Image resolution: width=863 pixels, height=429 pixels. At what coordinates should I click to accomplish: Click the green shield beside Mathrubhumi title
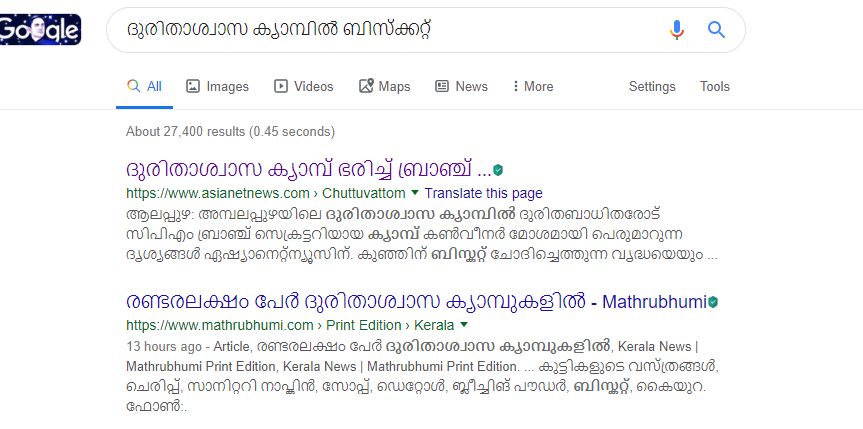coord(713,302)
